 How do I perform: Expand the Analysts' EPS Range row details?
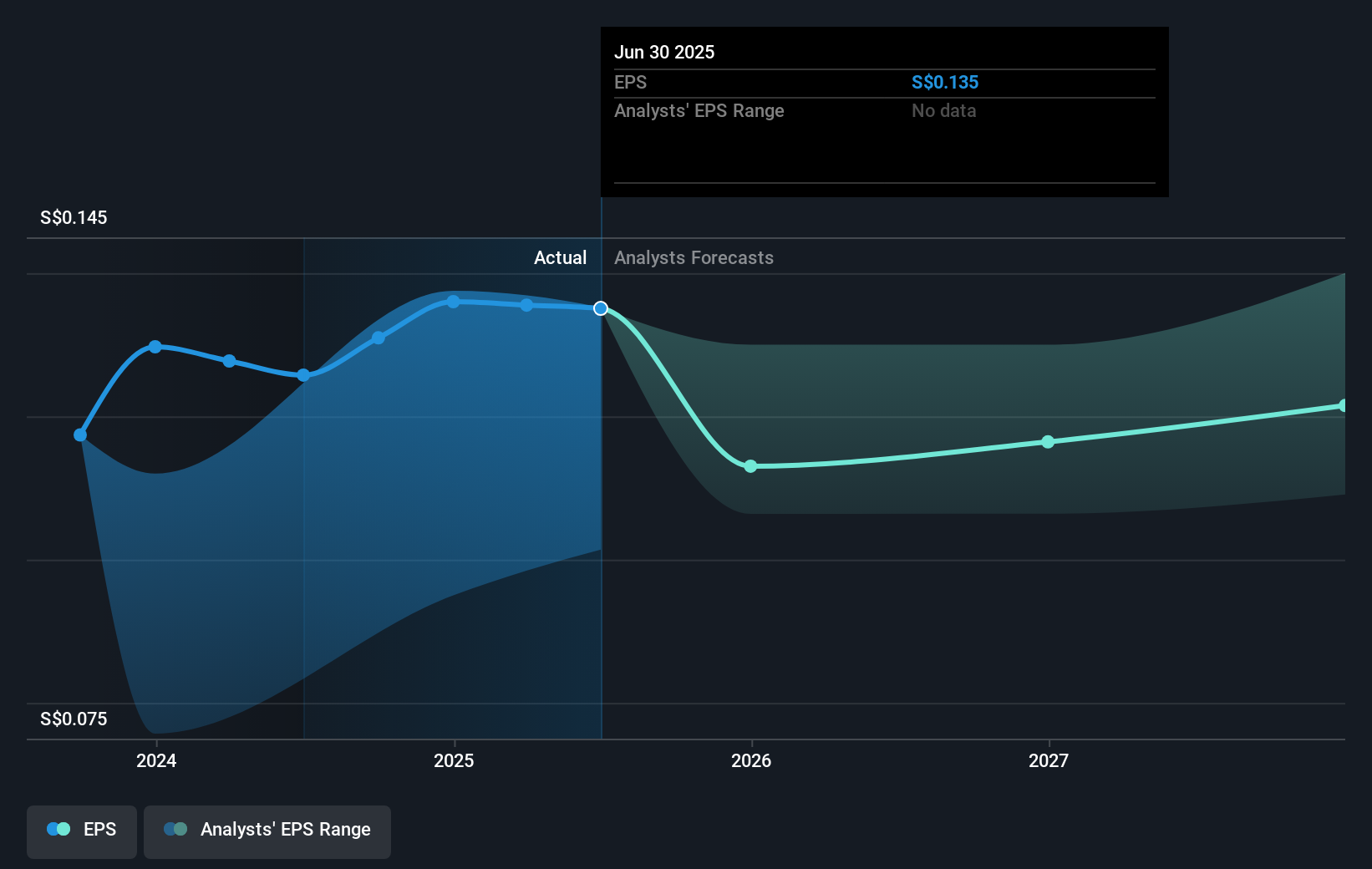[x=699, y=110]
